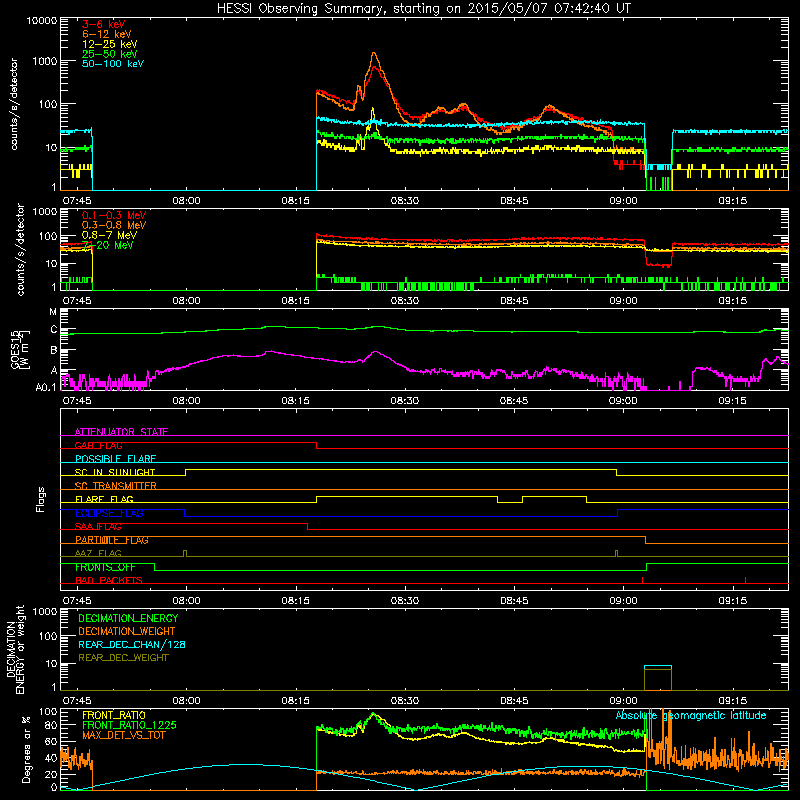Click the 09:15 time label under decimation panel
Image resolution: width=800 pixels, height=800 pixels.
(x=733, y=701)
